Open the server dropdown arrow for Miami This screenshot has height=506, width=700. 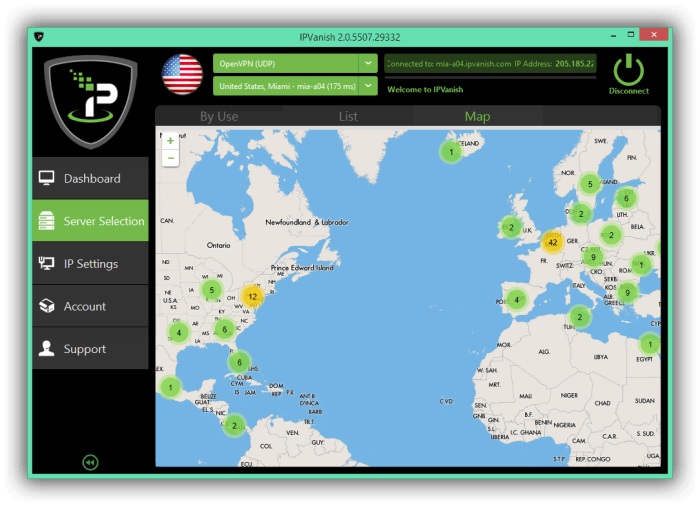[368, 86]
